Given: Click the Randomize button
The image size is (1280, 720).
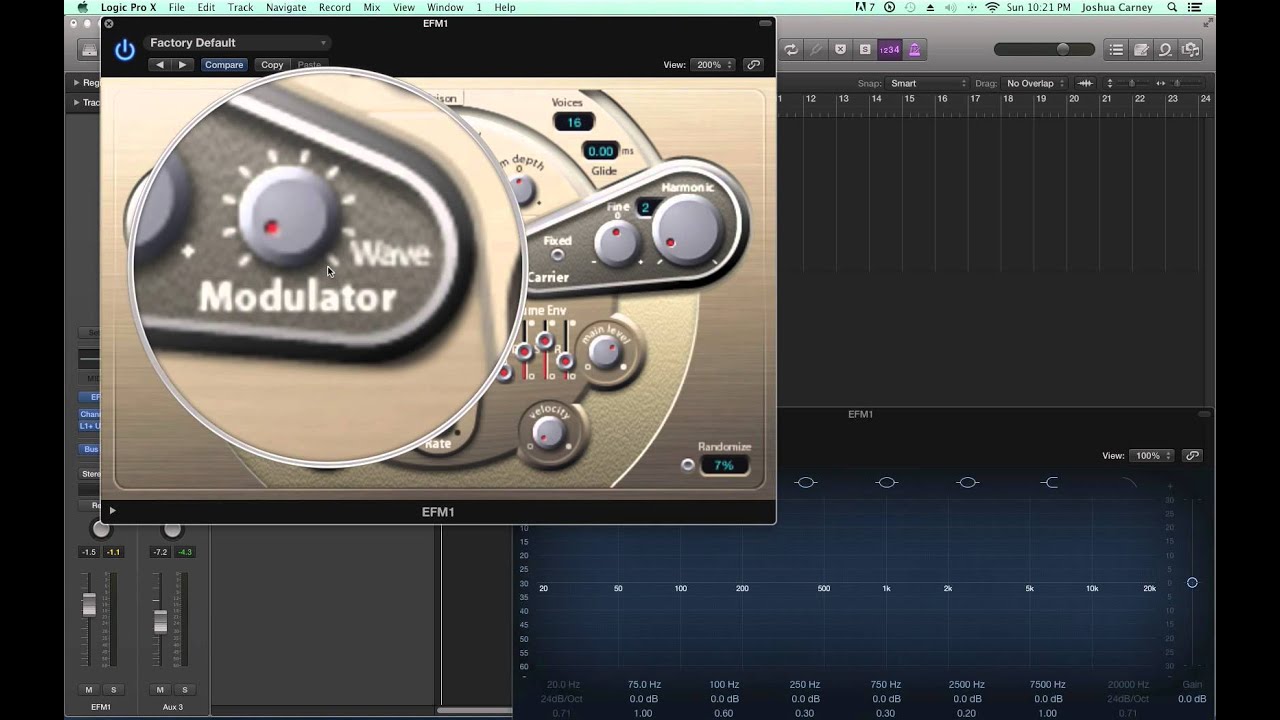Looking at the screenshot, I should (x=687, y=465).
